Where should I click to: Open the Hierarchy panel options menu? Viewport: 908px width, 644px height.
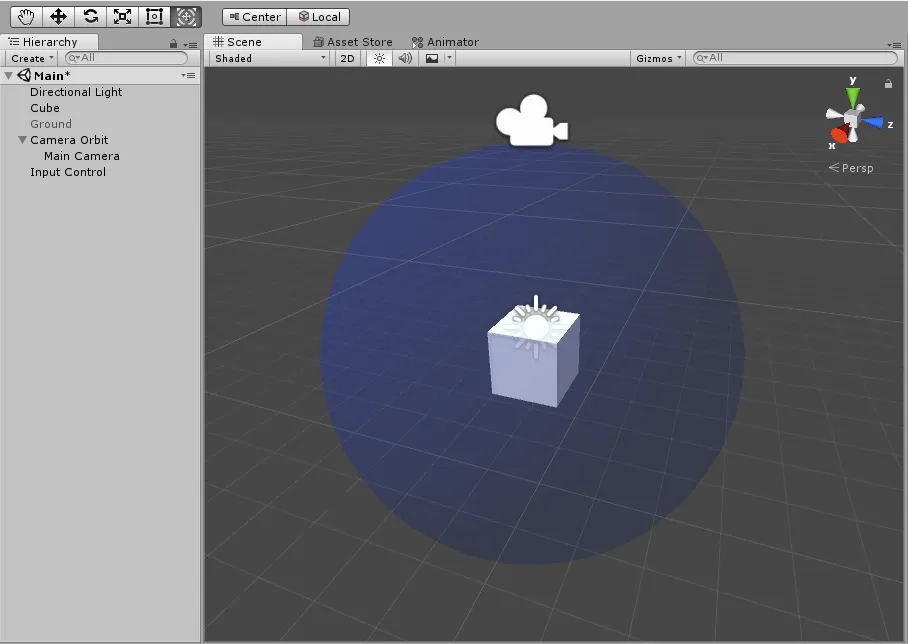click(190, 44)
